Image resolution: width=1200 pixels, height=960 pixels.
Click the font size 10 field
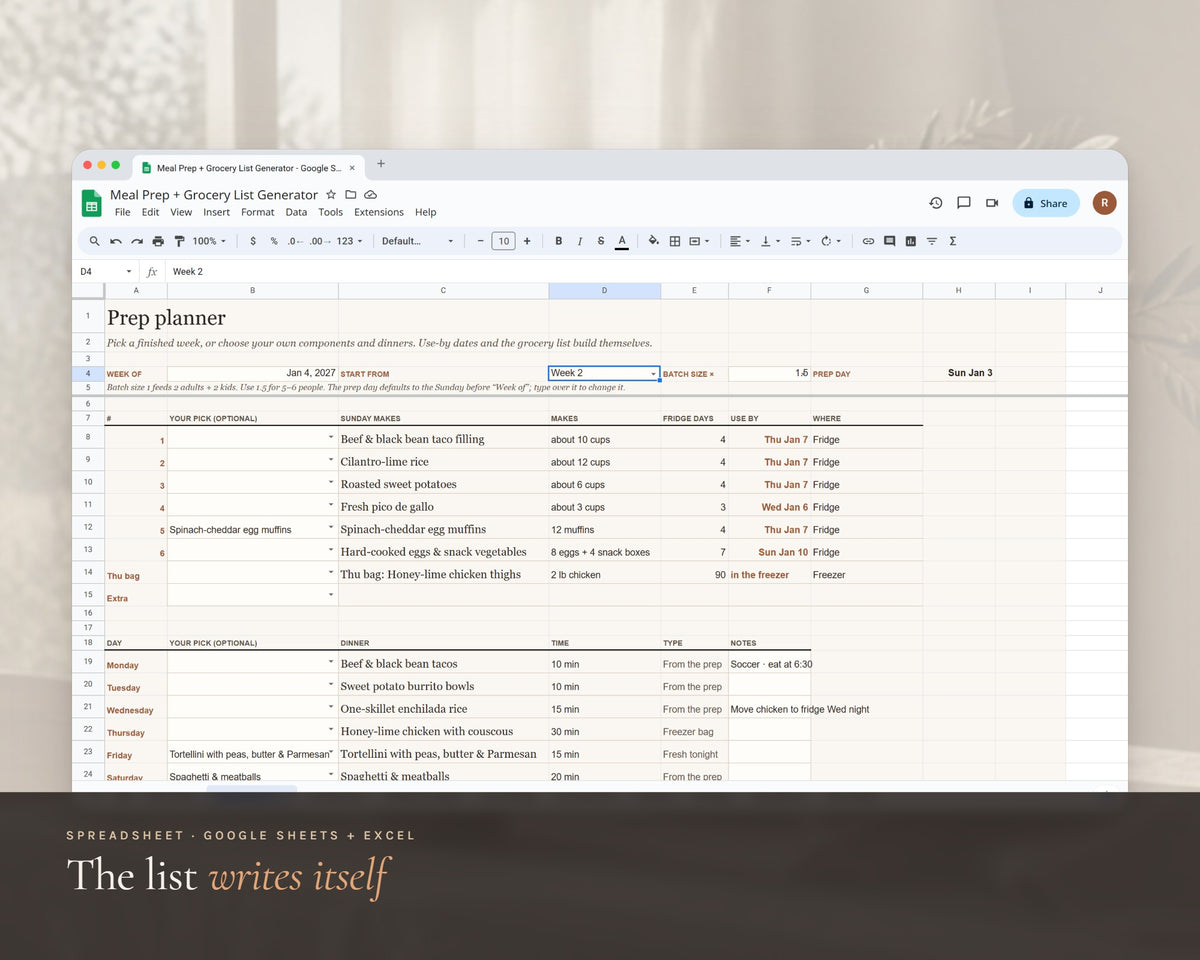pyautogui.click(x=504, y=241)
